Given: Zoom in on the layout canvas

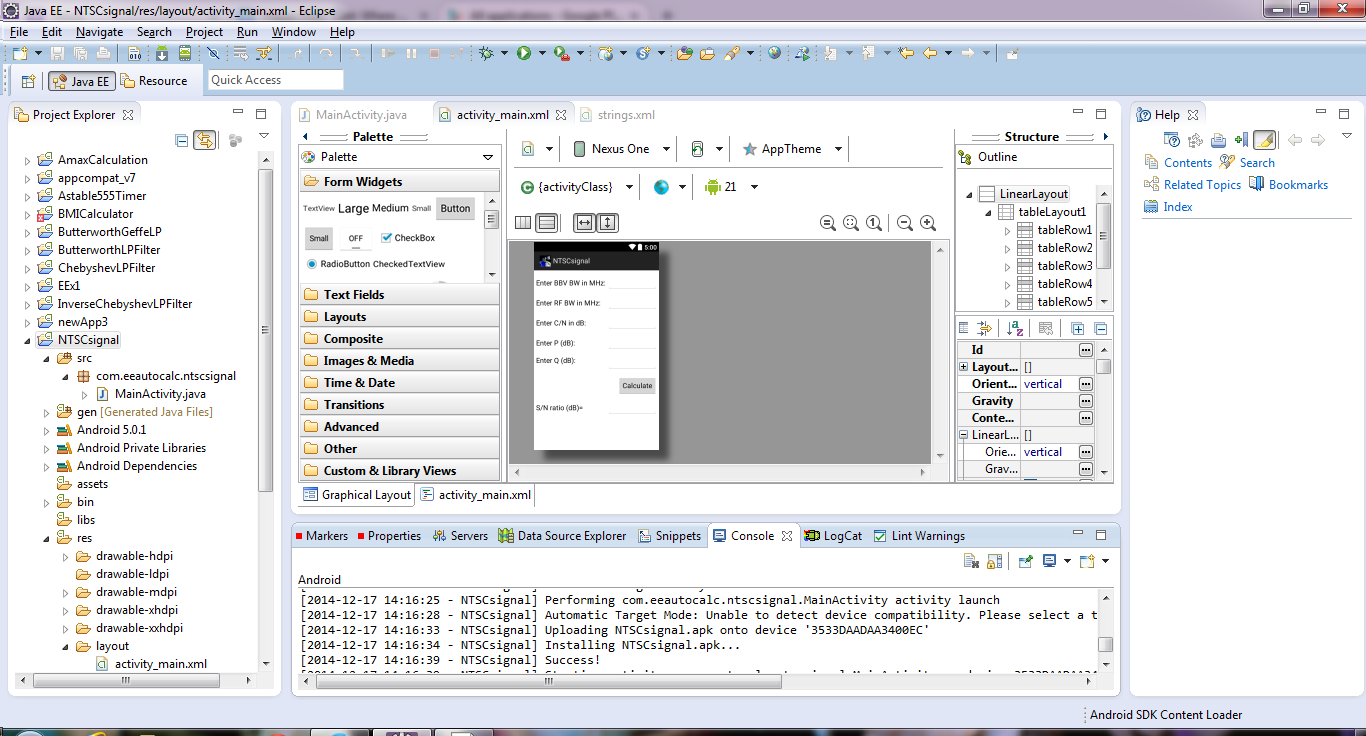Looking at the screenshot, I should 928,223.
